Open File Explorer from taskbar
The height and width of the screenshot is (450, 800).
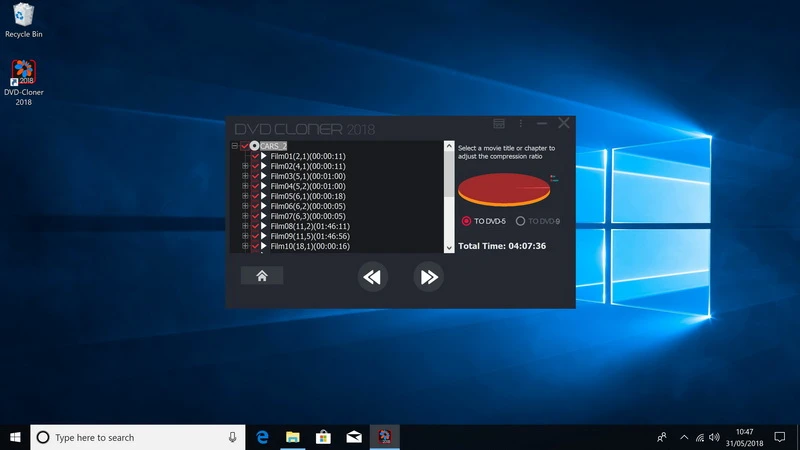(x=293, y=437)
